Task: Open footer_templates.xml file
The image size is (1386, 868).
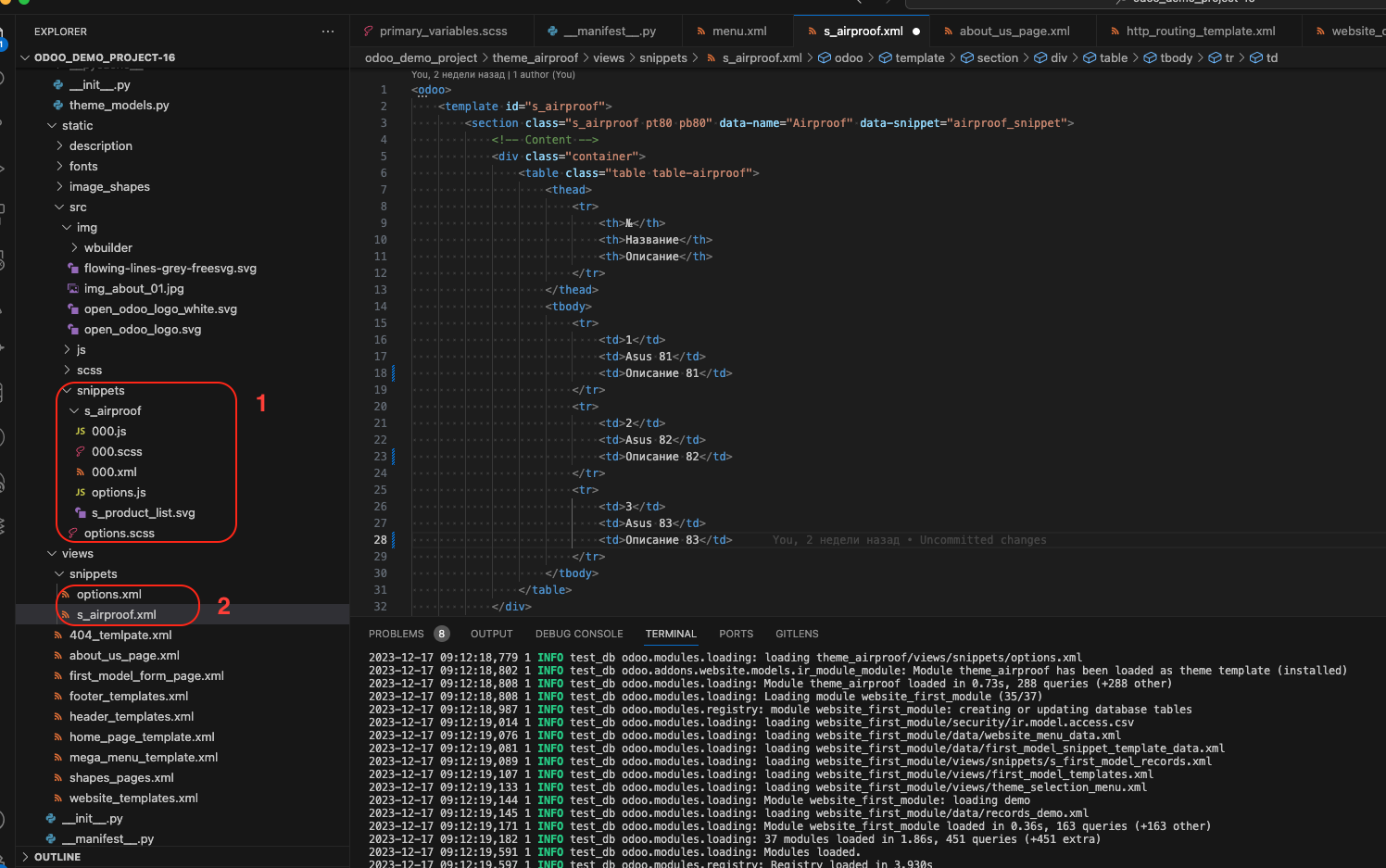Action: [129, 697]
